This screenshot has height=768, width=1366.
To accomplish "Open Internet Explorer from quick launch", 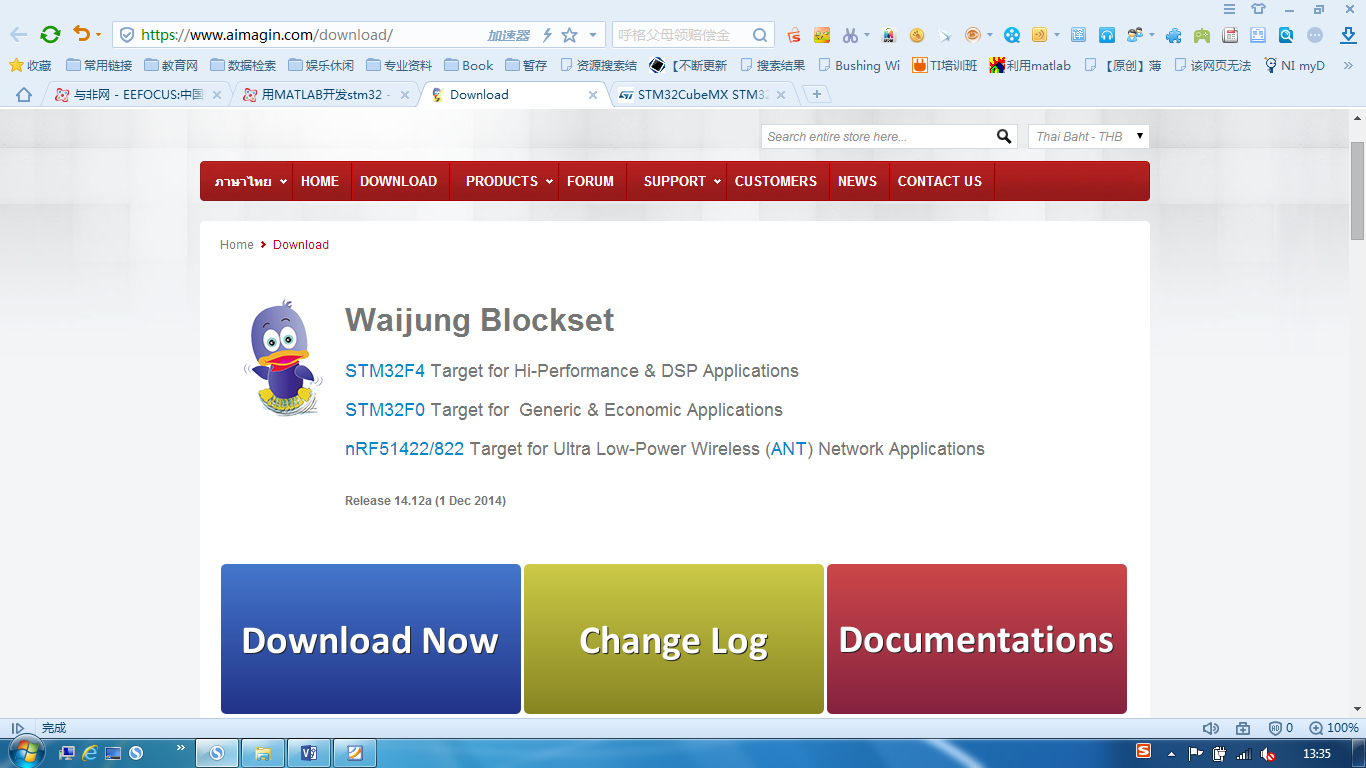I will coord(90,753).
